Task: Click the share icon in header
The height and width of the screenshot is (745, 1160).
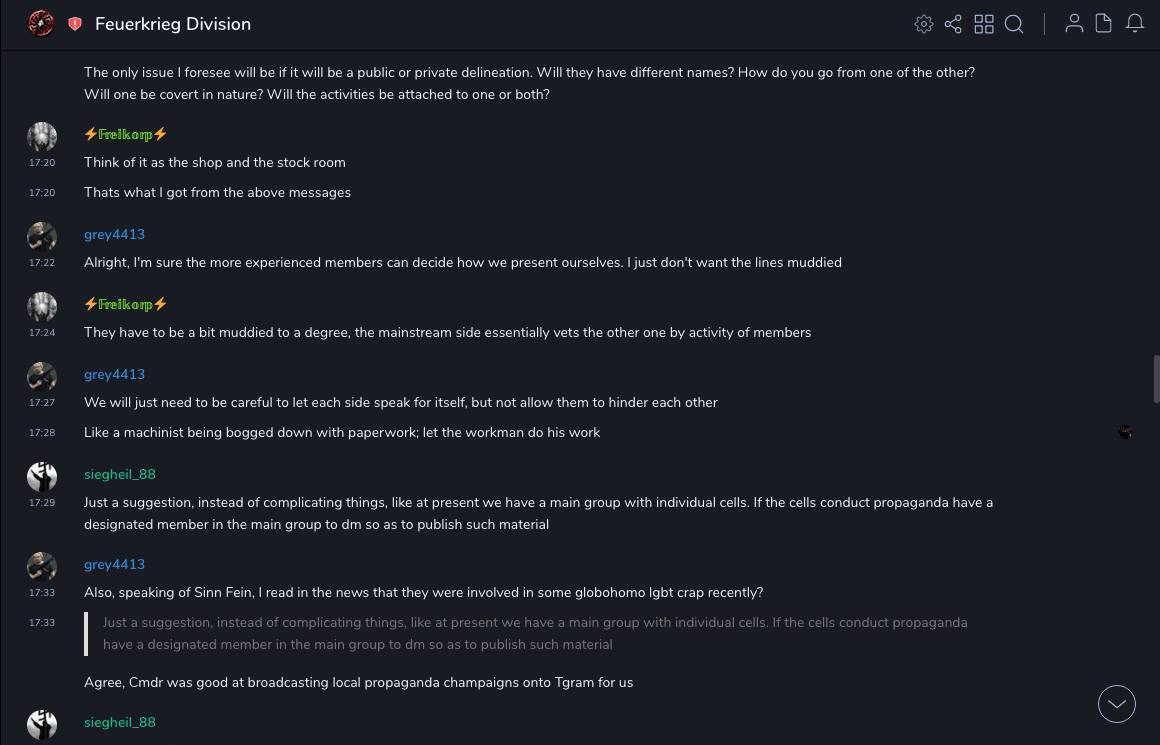Action: click(x=953, y=24)
